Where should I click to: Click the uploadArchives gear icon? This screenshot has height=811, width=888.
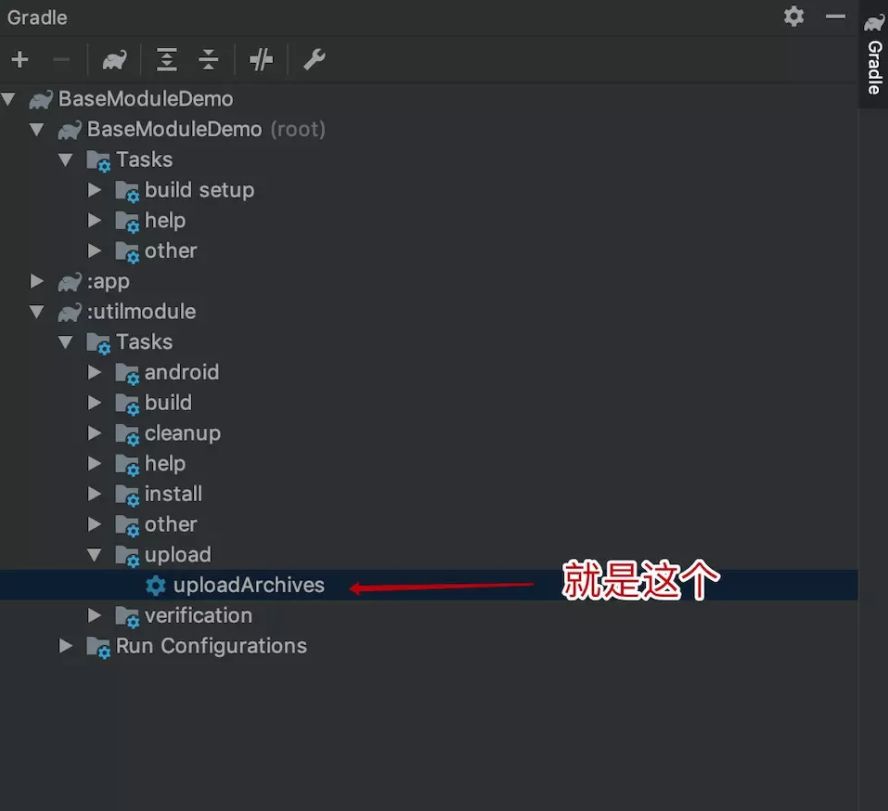click(155, 586)
